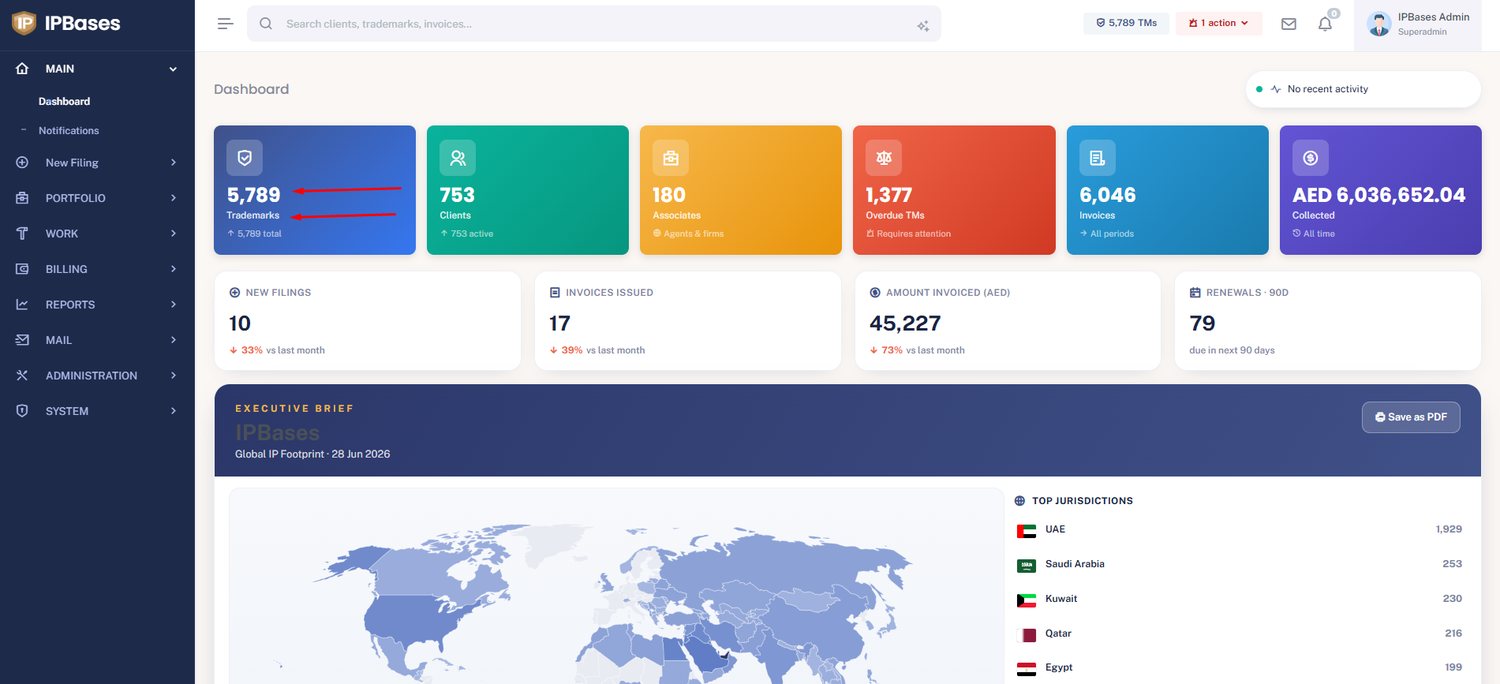Click the document icon on Invoices card
The image size is (1500, 684).
coord(1097,158)
